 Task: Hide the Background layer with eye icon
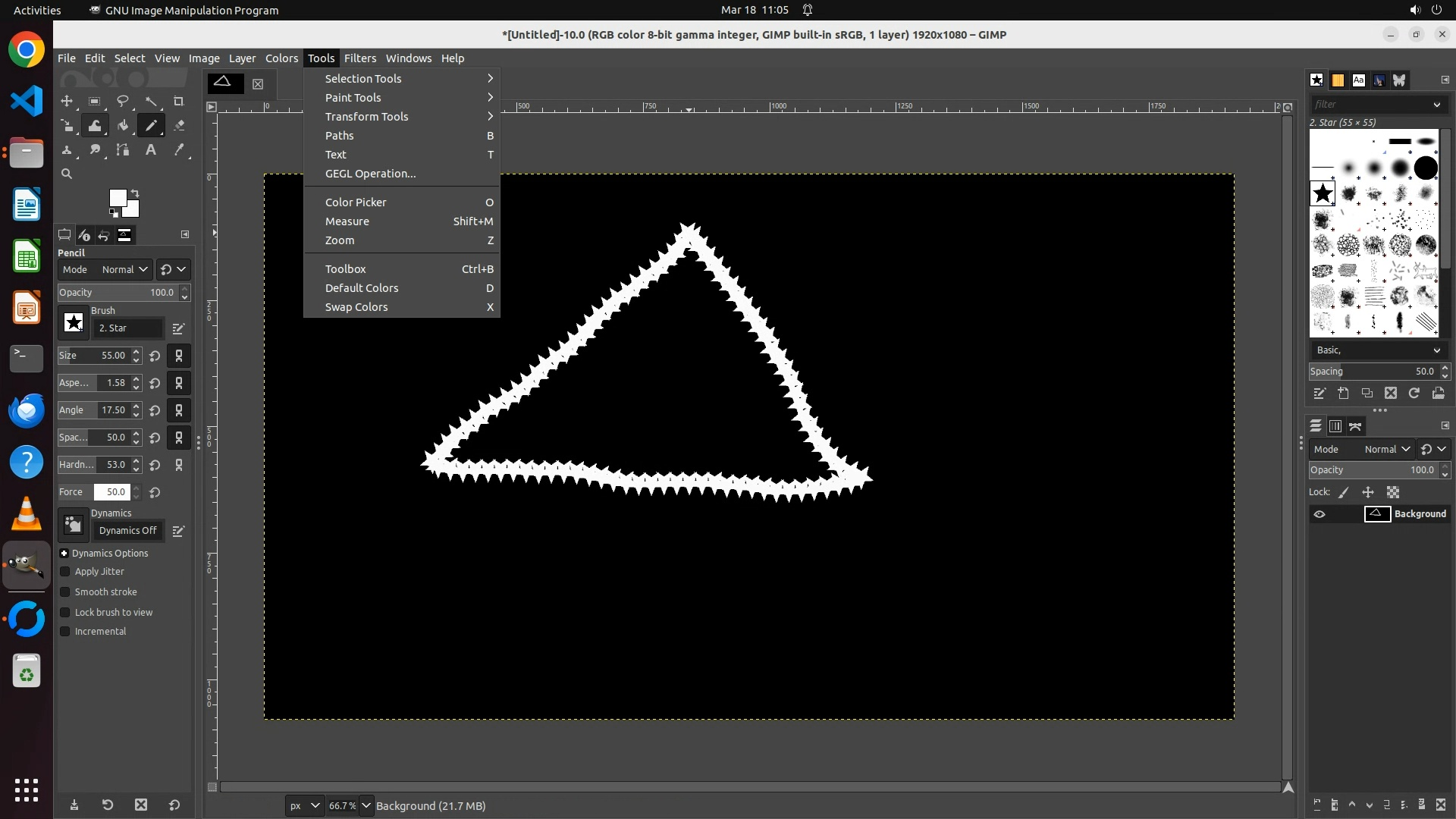tap(1319, 514)
